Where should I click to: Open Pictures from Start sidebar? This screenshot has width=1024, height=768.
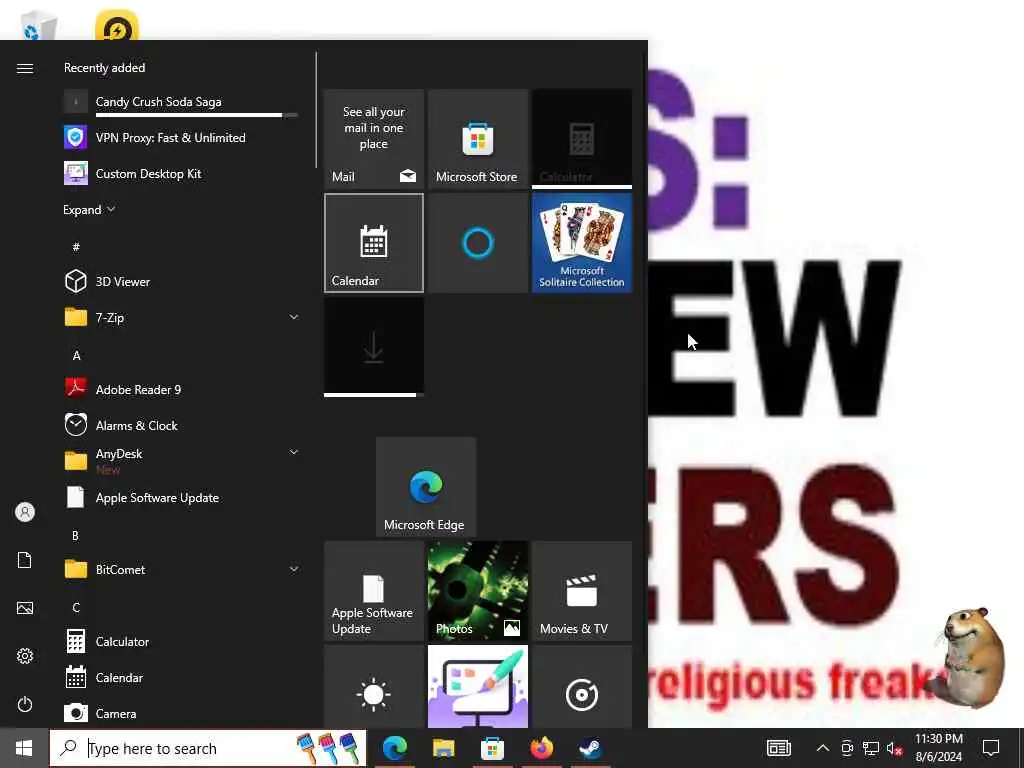point(25,608)
